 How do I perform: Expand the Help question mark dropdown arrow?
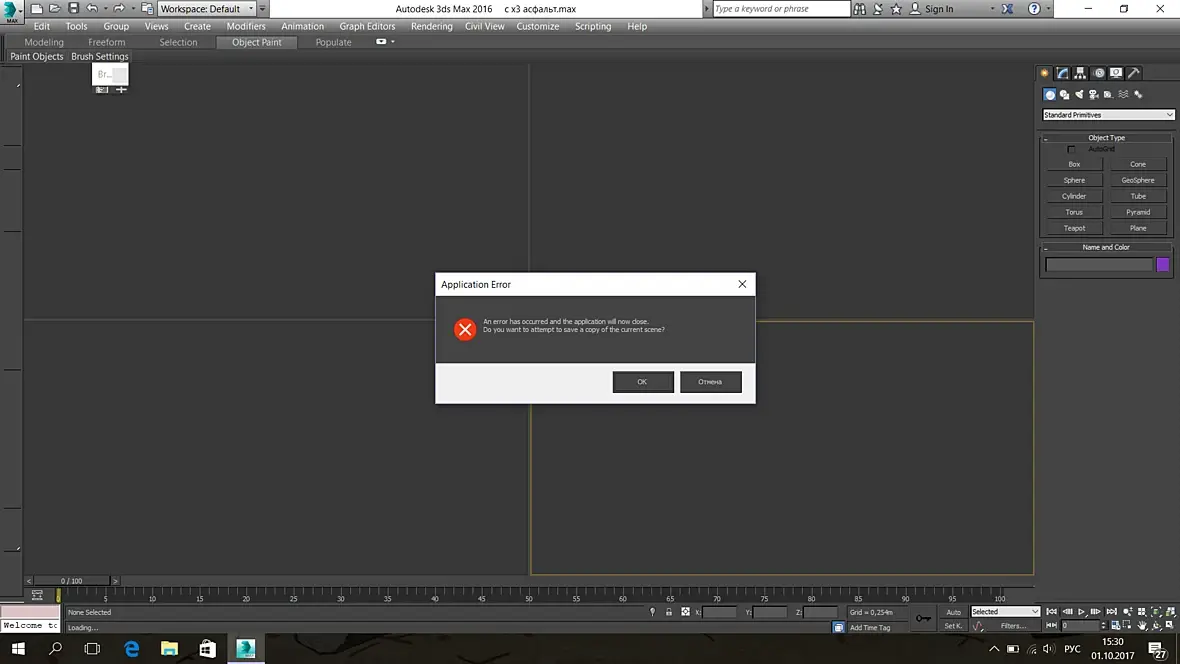(1048, 9)
